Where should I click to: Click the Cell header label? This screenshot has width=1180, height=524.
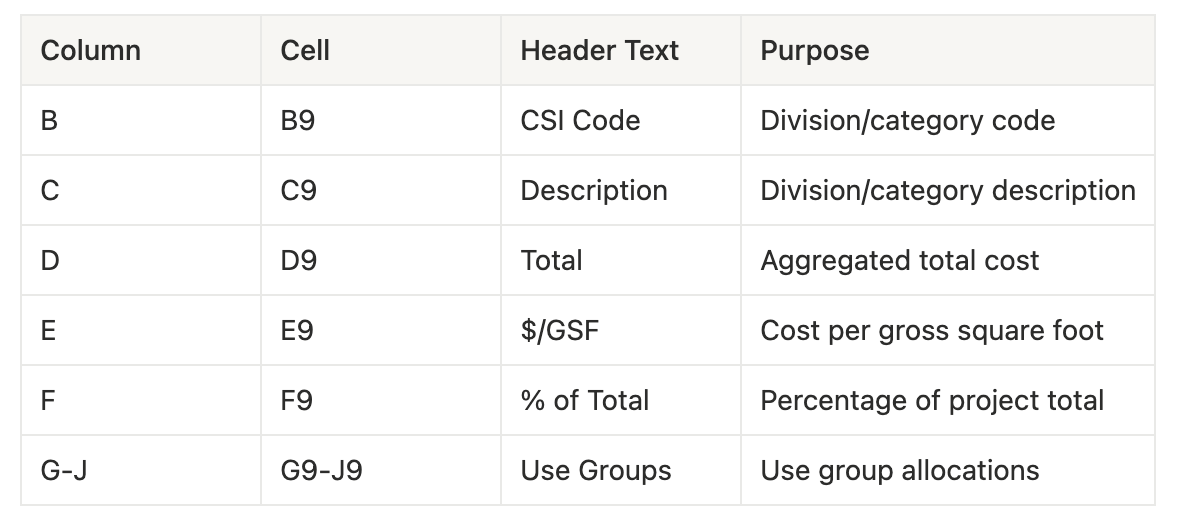click(x=305, y=50)
